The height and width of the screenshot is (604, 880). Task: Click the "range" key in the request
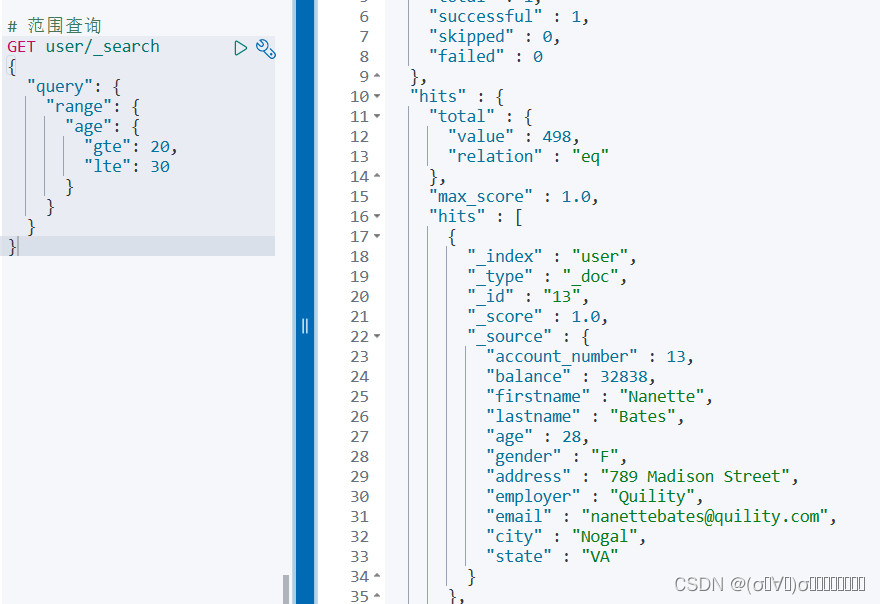[x=79, y=107]
